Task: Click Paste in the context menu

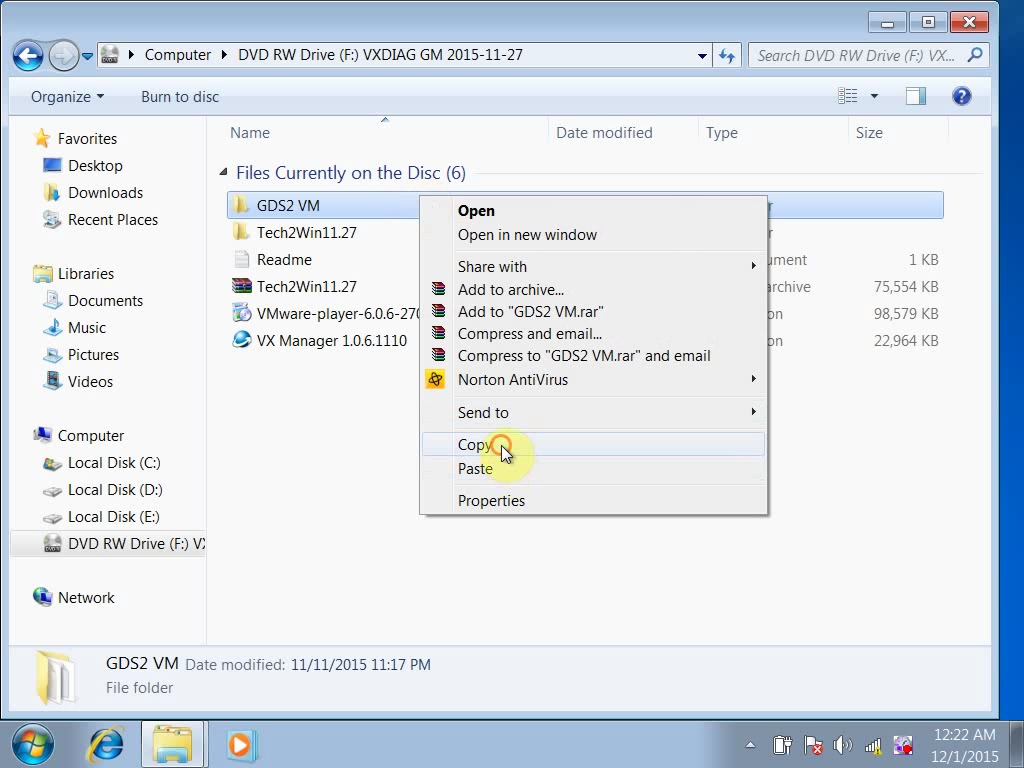Action: tap(593, 468)
